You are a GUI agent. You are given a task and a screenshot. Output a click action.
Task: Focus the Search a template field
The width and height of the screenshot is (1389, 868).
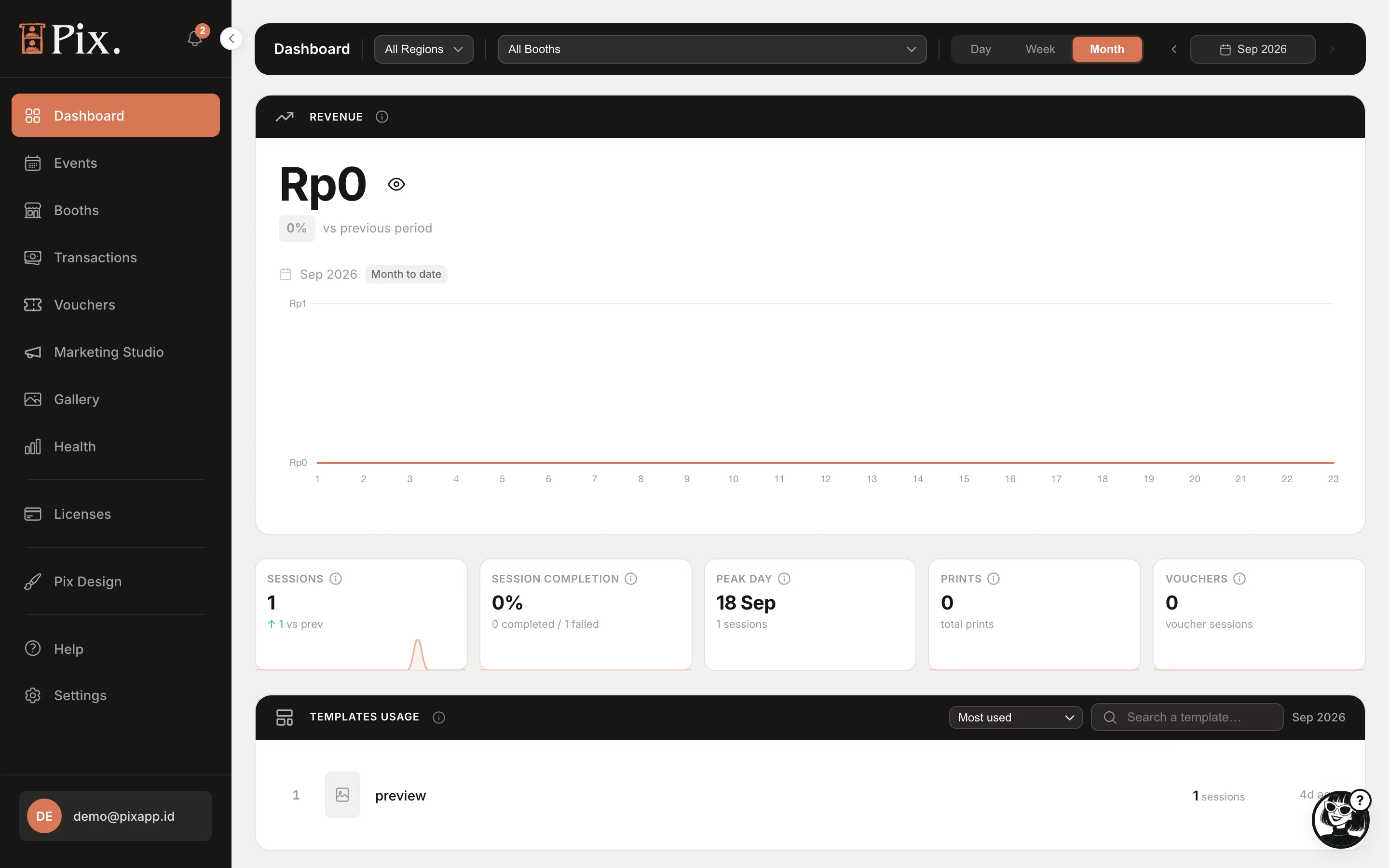click(x=1187, y=718)
